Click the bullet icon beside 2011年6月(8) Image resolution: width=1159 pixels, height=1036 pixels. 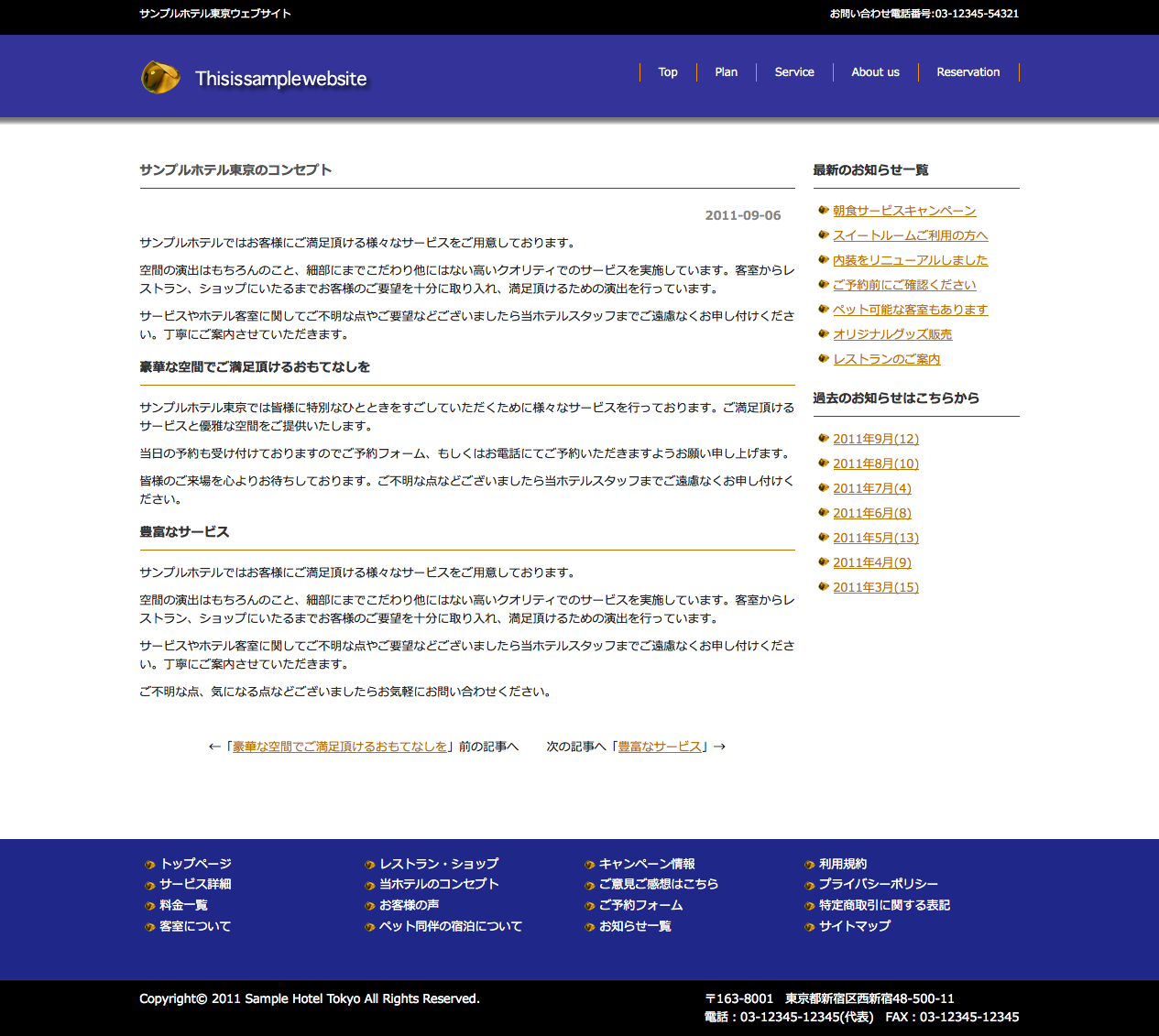(824, 513)
